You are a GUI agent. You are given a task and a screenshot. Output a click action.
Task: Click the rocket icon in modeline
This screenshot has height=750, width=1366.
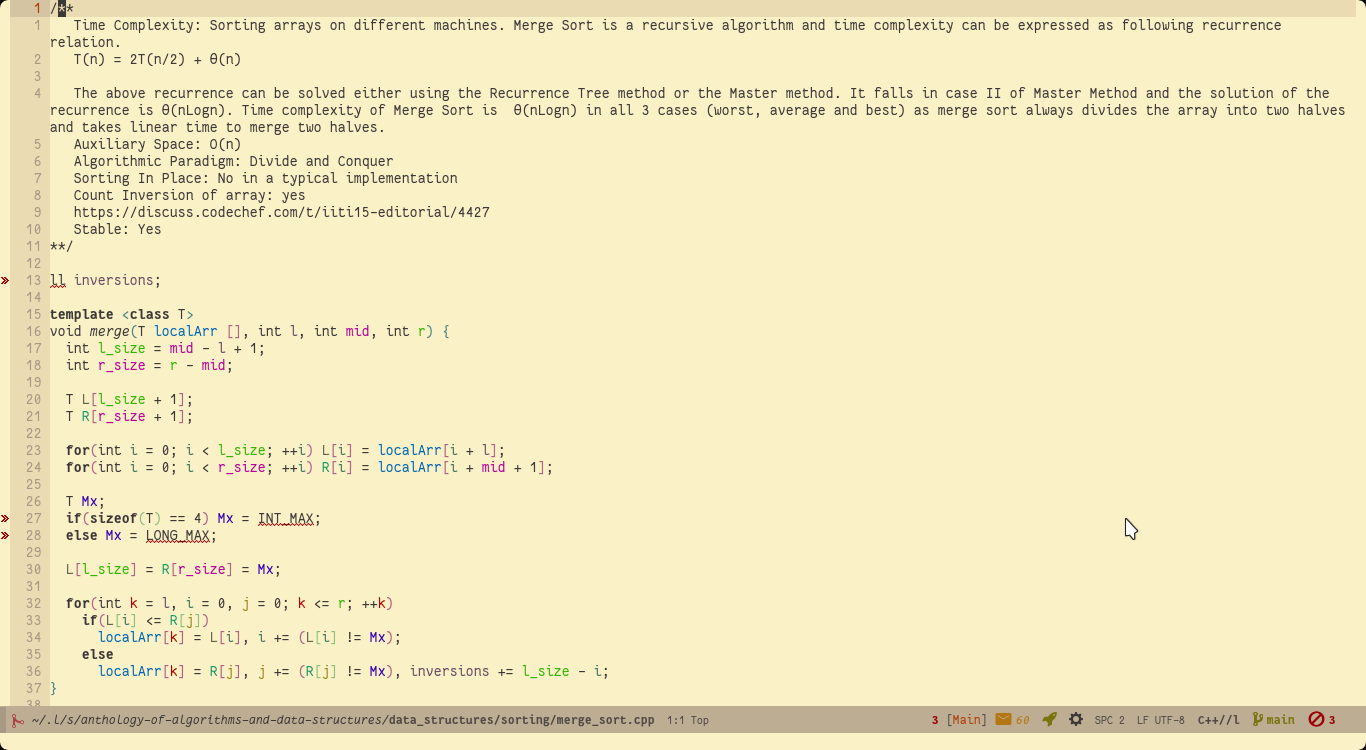click(1049, 720)
